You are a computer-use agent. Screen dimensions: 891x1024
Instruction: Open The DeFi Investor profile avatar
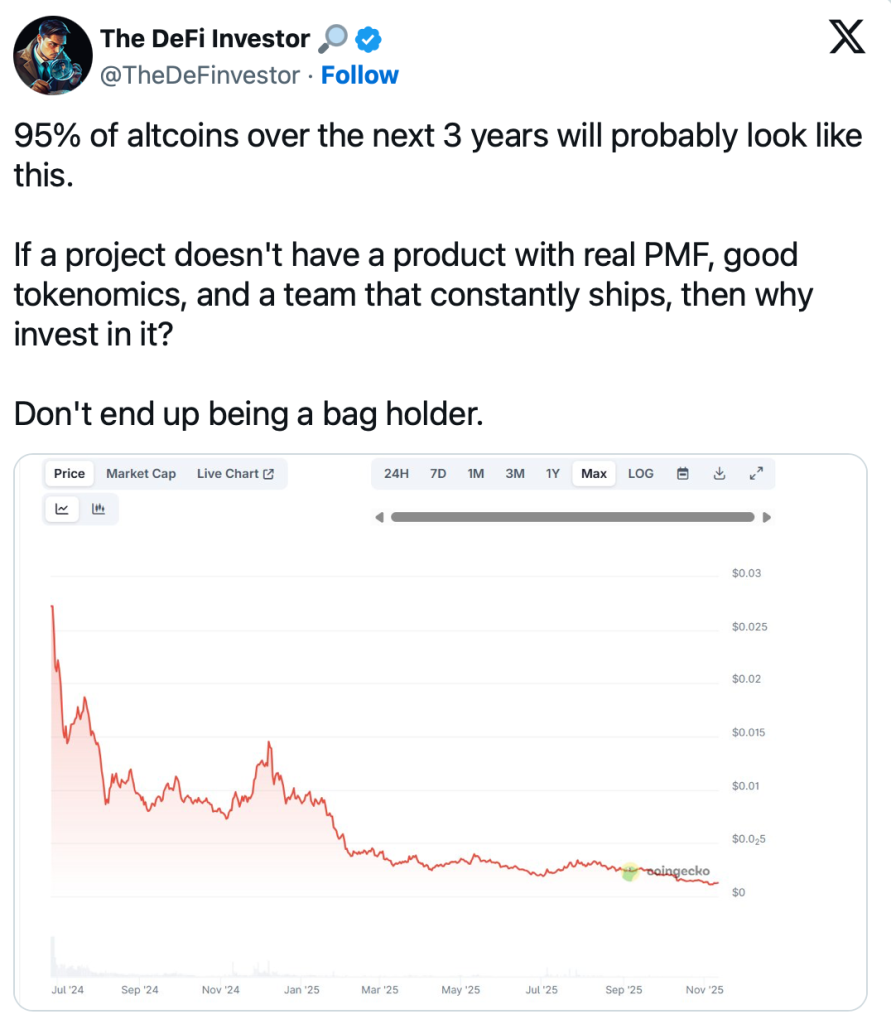pos(53,55)
